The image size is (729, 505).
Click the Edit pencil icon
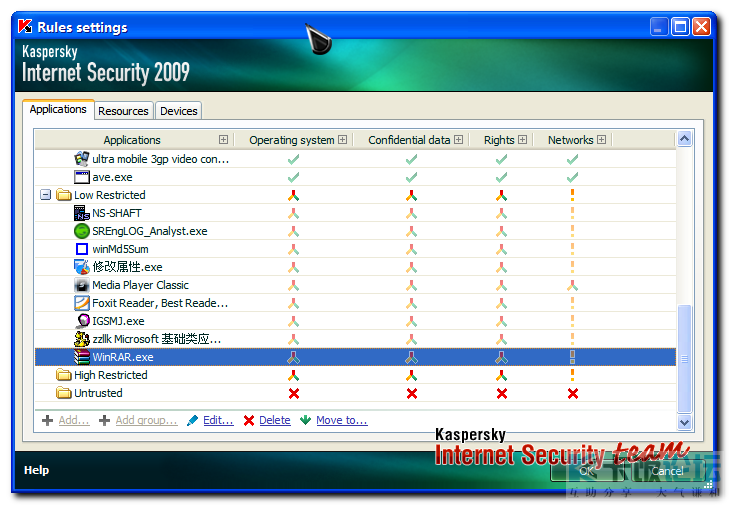point(192,420)
